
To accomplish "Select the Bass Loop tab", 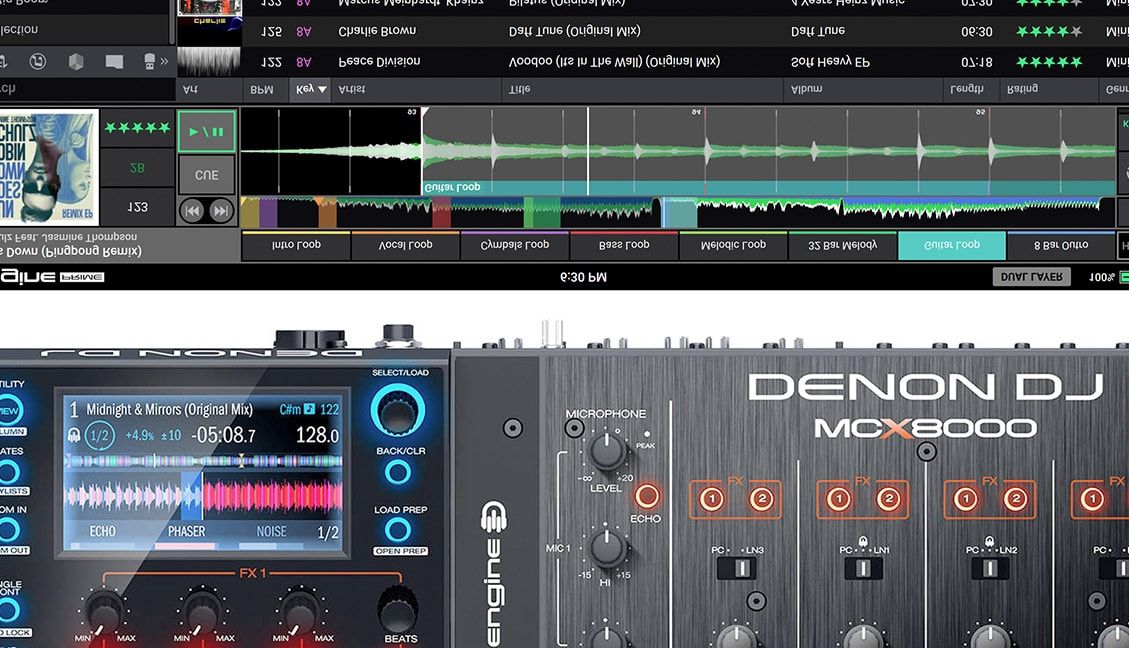I will tap(624, 245).
